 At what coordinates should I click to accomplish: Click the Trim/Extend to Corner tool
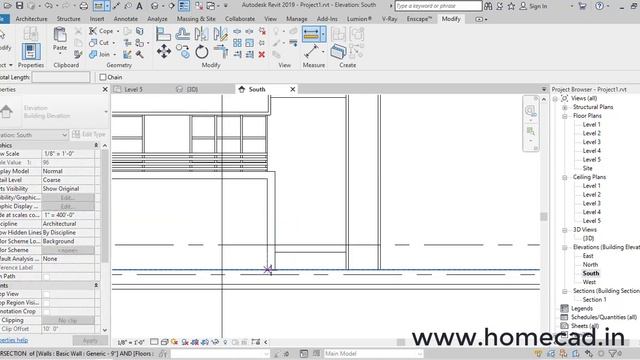click(221, 52)
